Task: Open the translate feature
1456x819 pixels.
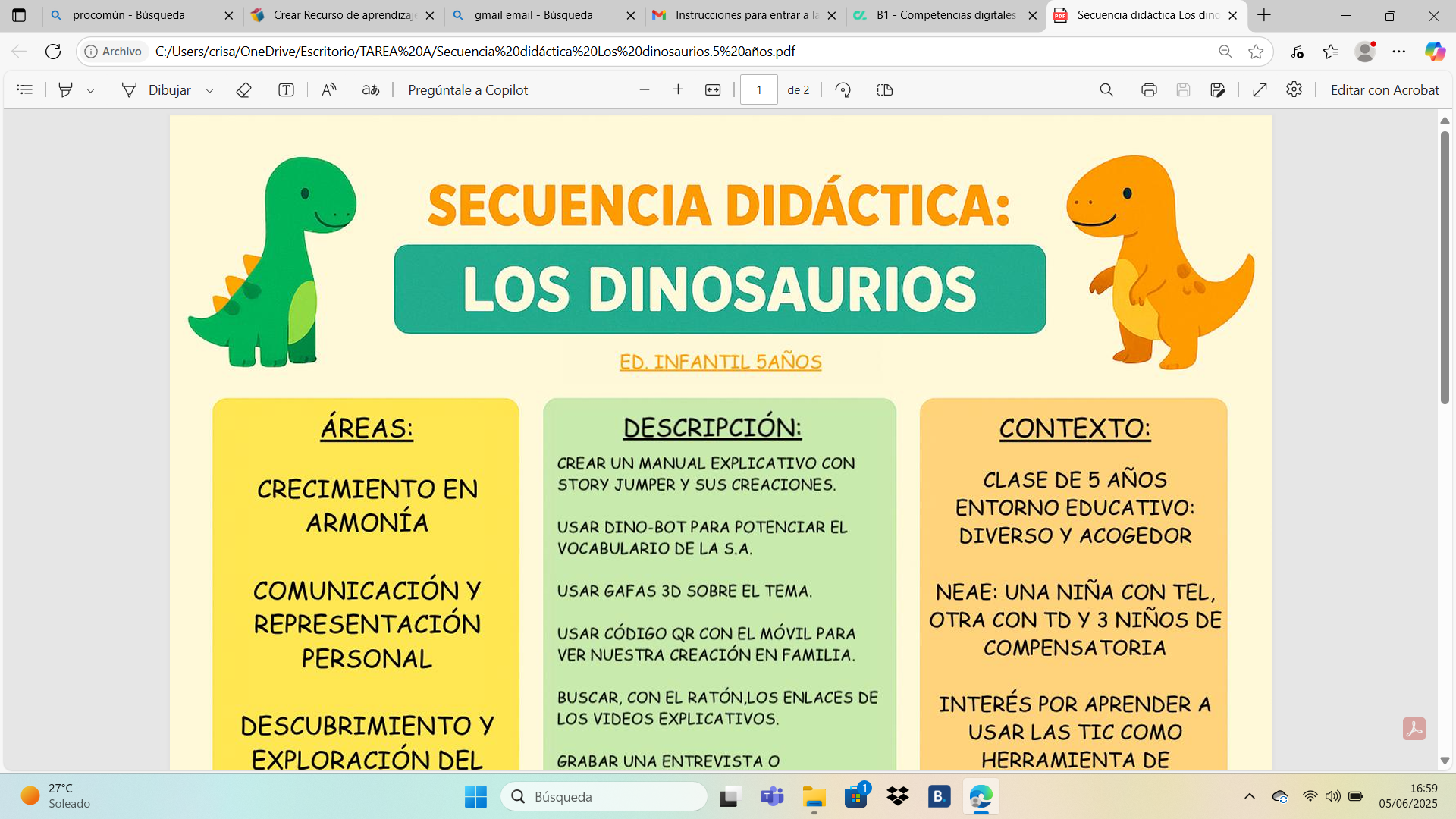Action: (x=371, y=89)
